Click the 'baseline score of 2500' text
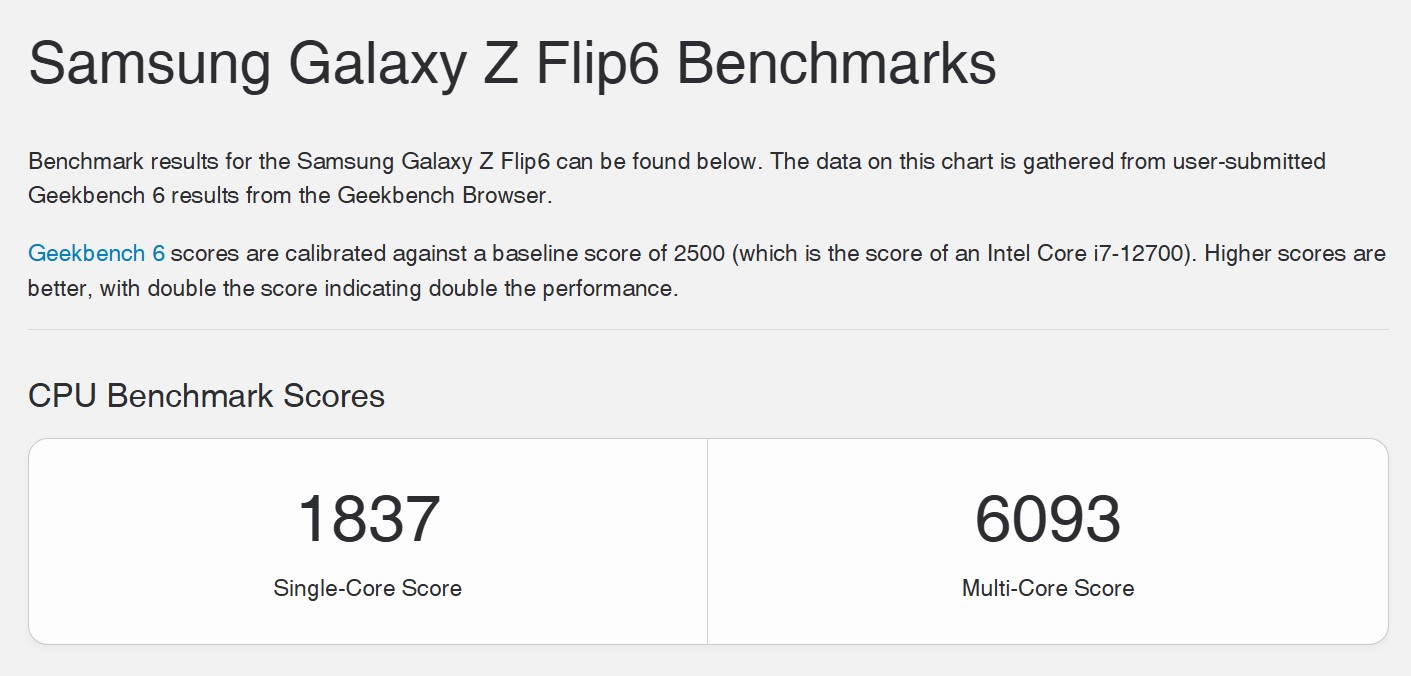The height and width of the screenshot is (676, 1411). (x=610, y=253)
